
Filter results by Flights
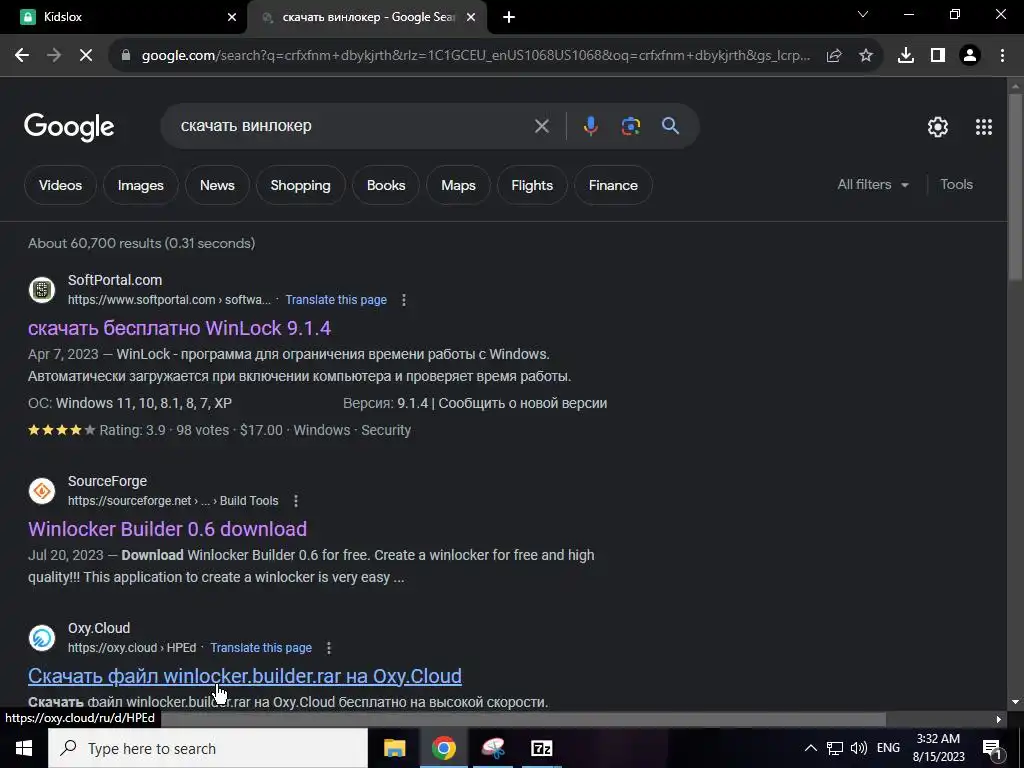click(x=532, y=185)
